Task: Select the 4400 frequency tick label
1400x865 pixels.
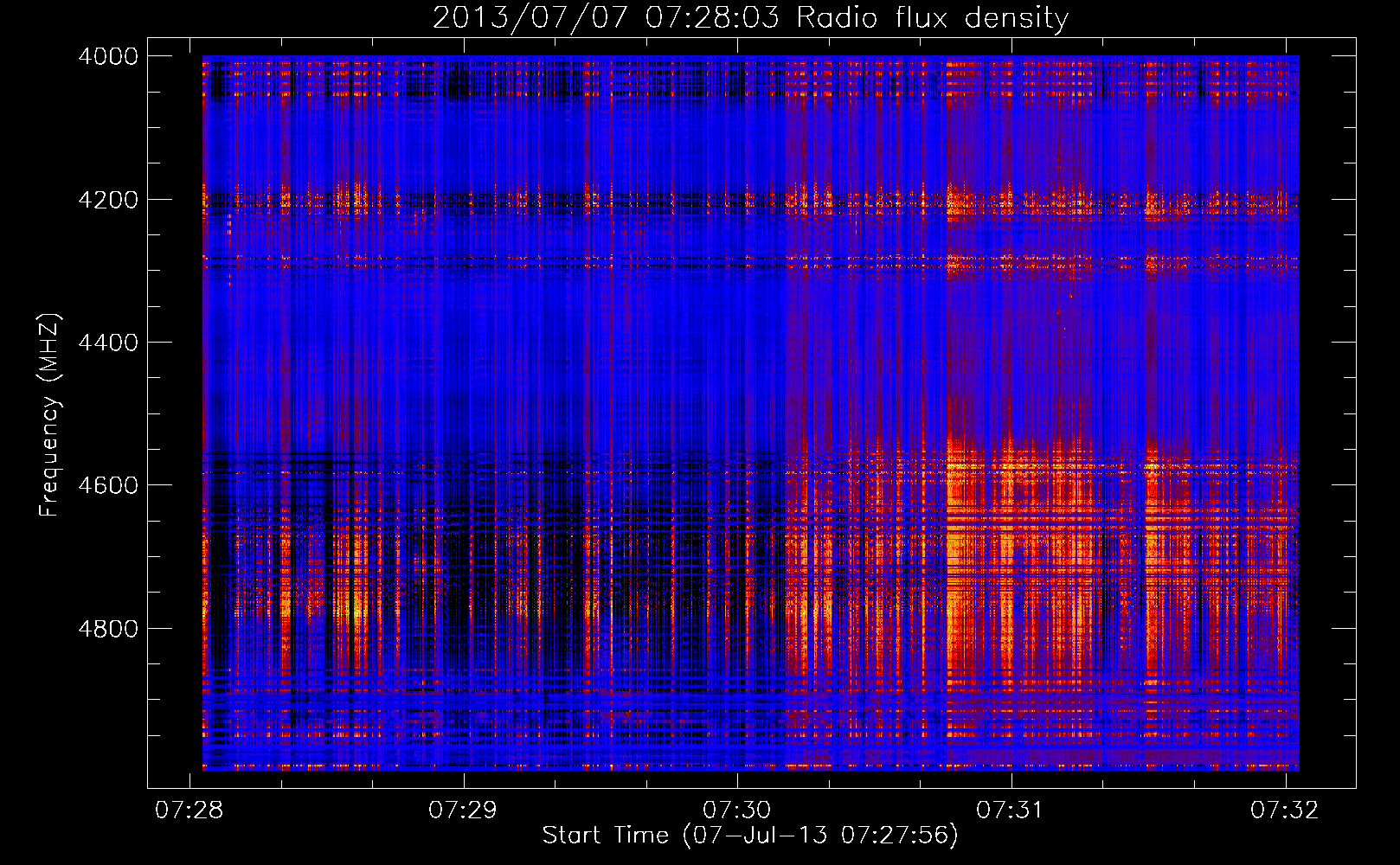Action: coord(108,343)
